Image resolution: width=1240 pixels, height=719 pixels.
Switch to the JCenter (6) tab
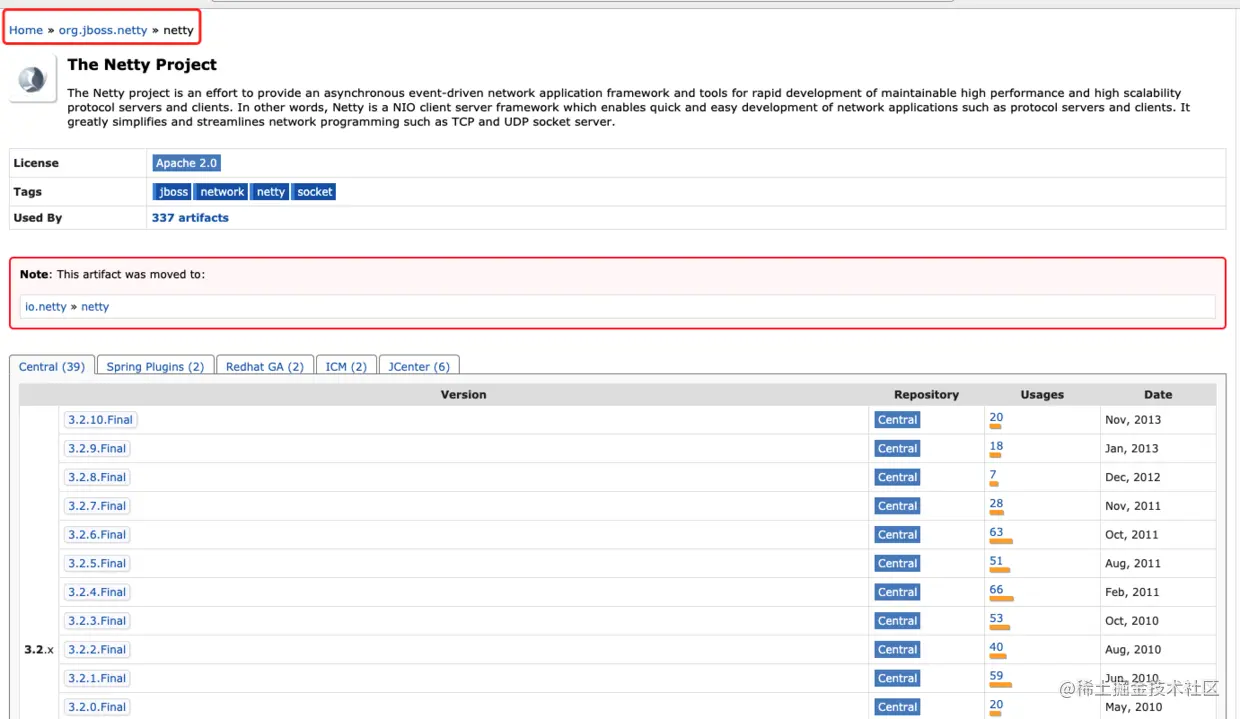click(x=419, y=367)
